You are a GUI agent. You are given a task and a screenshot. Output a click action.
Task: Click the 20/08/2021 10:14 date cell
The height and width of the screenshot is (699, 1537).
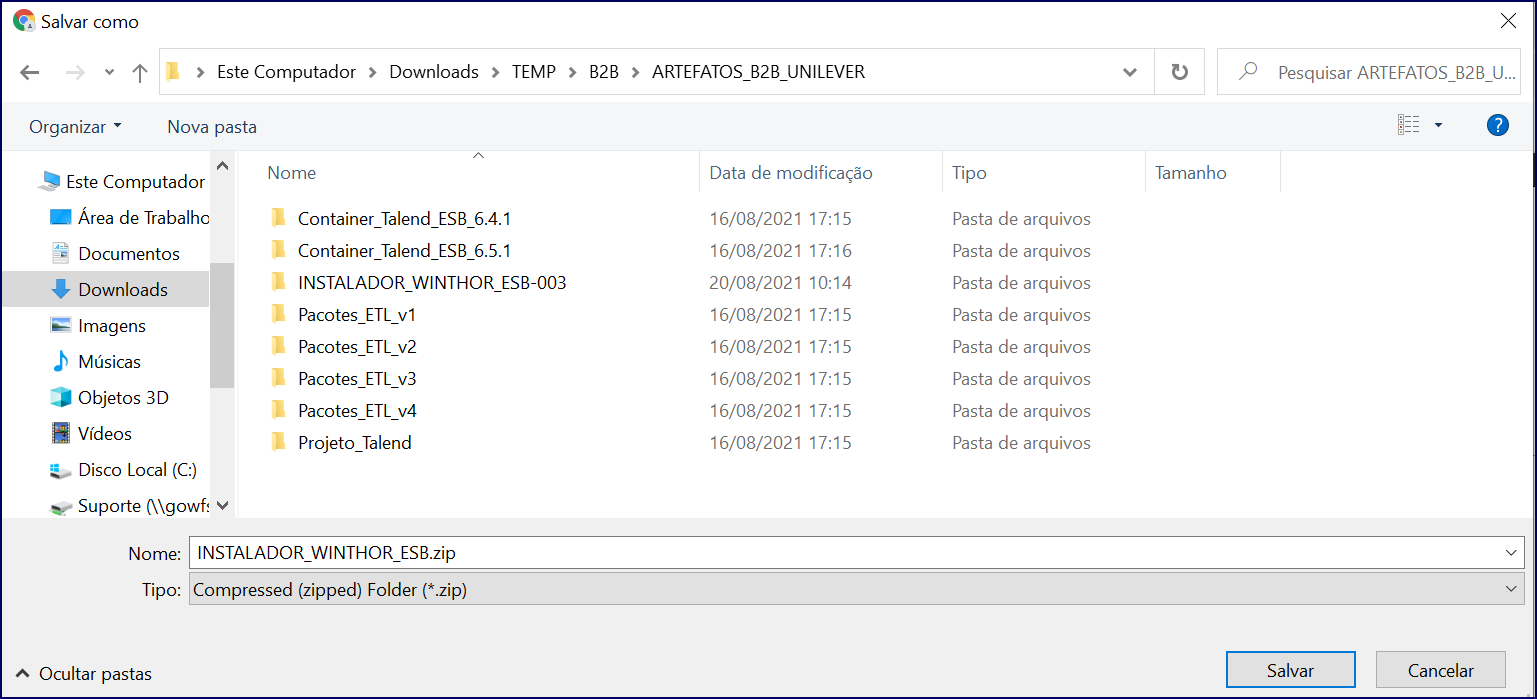780,283
